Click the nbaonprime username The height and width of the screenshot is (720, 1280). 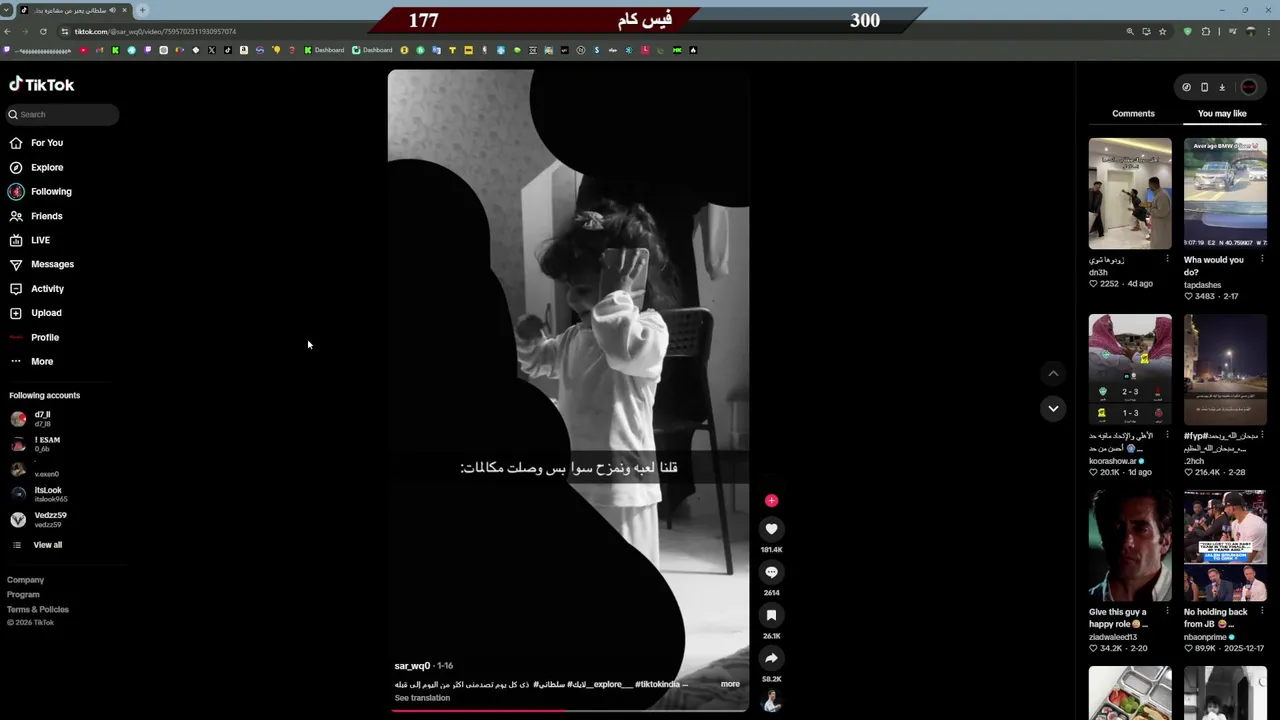click(x=1205, y=637)
